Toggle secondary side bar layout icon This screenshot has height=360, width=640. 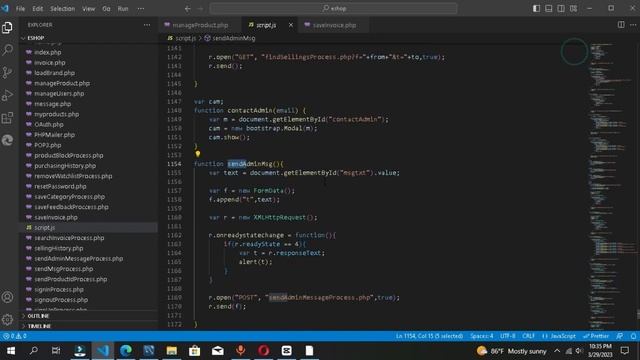(x=561, y=8)
